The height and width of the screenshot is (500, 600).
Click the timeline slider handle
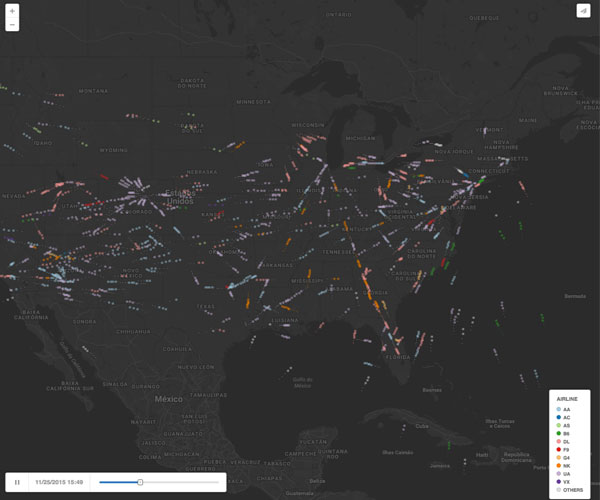click(x=140, y=482)
